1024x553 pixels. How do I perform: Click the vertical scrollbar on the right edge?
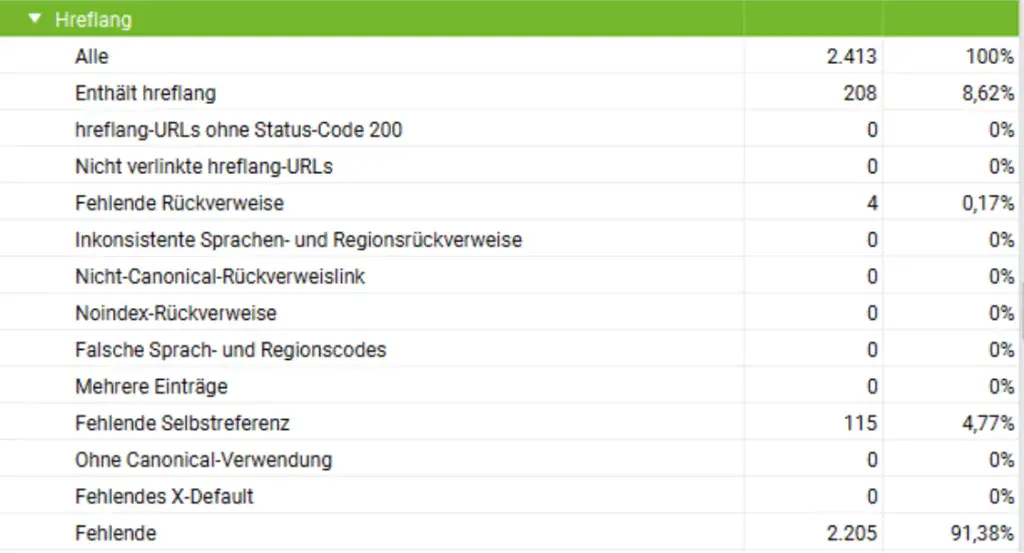(x=1020, y=310)
